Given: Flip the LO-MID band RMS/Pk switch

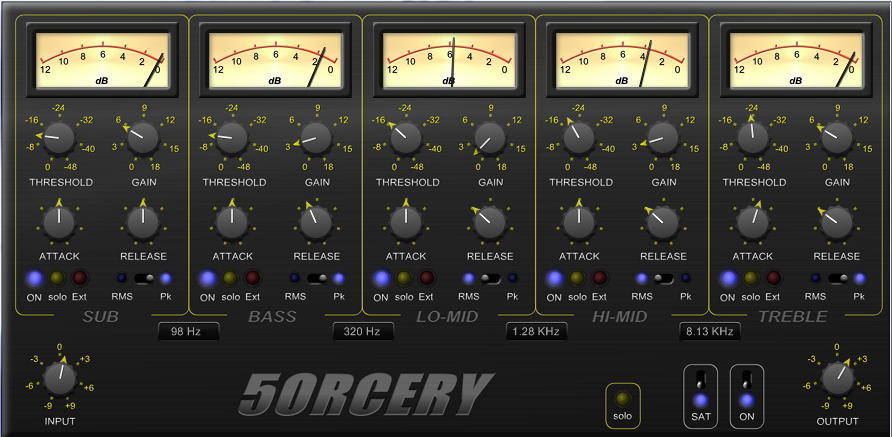Looking at the screenshot, I should click(490, 278).
